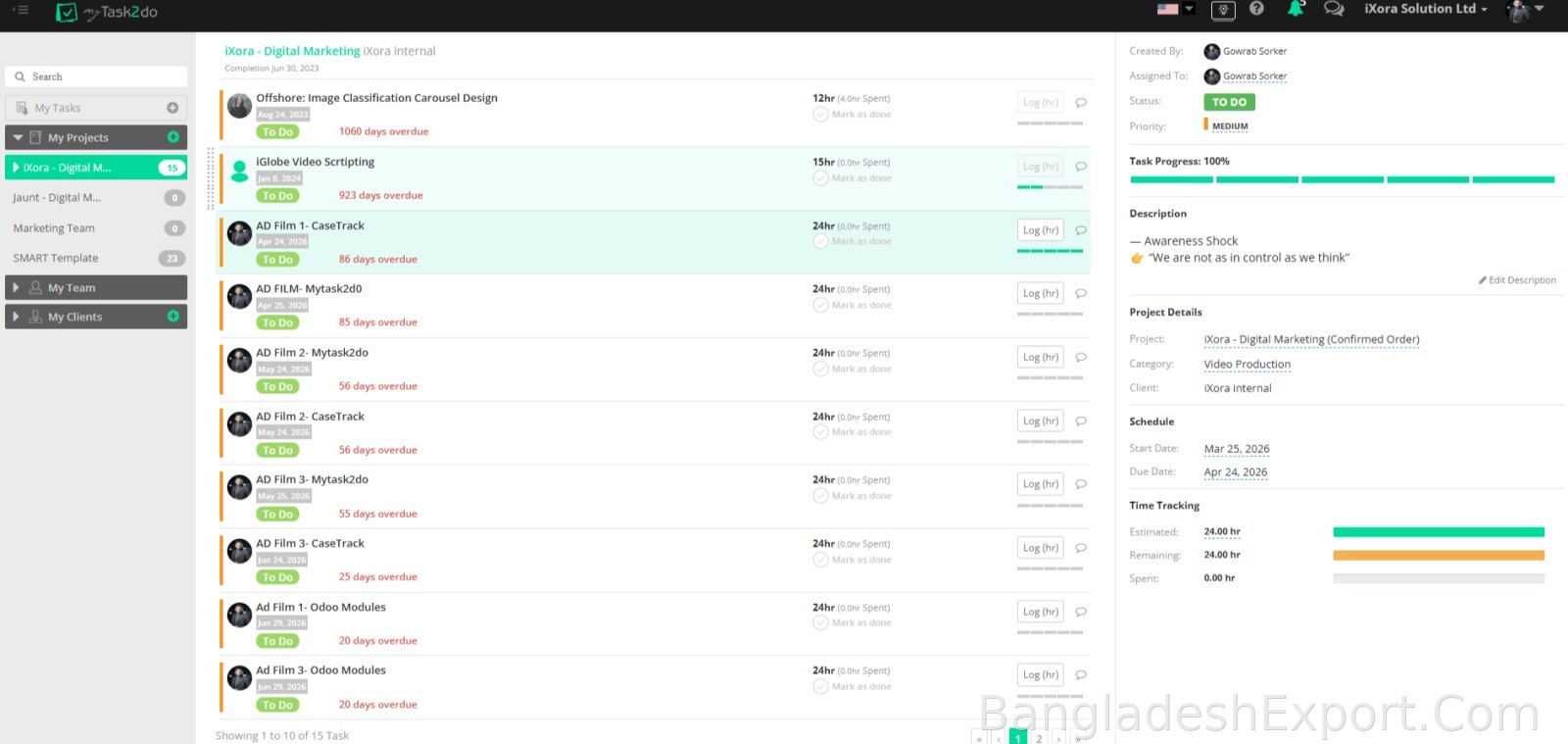Screen dimensions: 1568x744
Task: Add a new project with green plus icon
Action: (x=173, y=137)
